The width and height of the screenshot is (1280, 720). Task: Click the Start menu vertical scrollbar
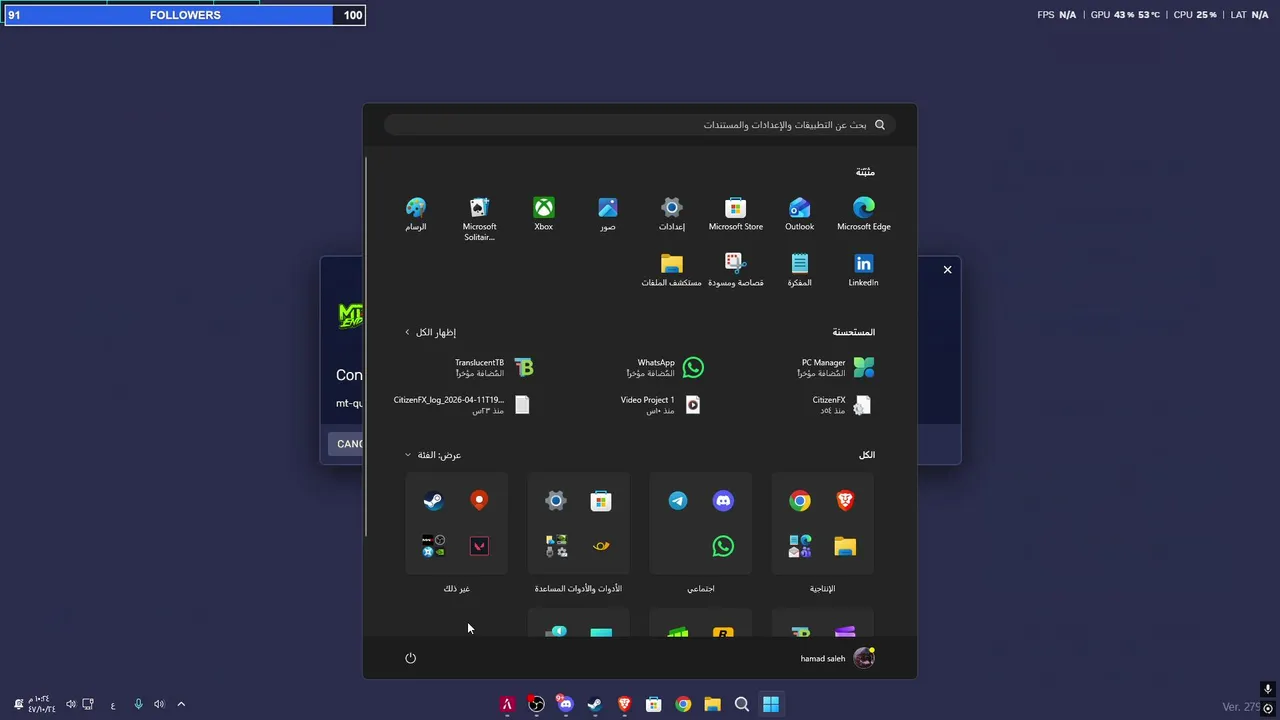(367, 345)
